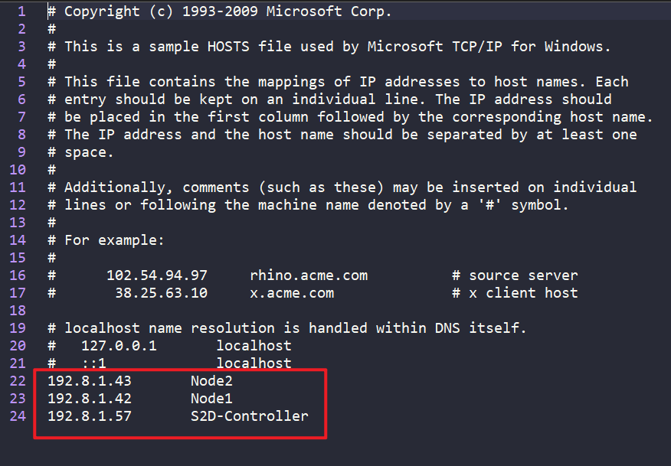671x466 pixels.
Task: Click the 'For example:' comment text
Action: point(114,240)
